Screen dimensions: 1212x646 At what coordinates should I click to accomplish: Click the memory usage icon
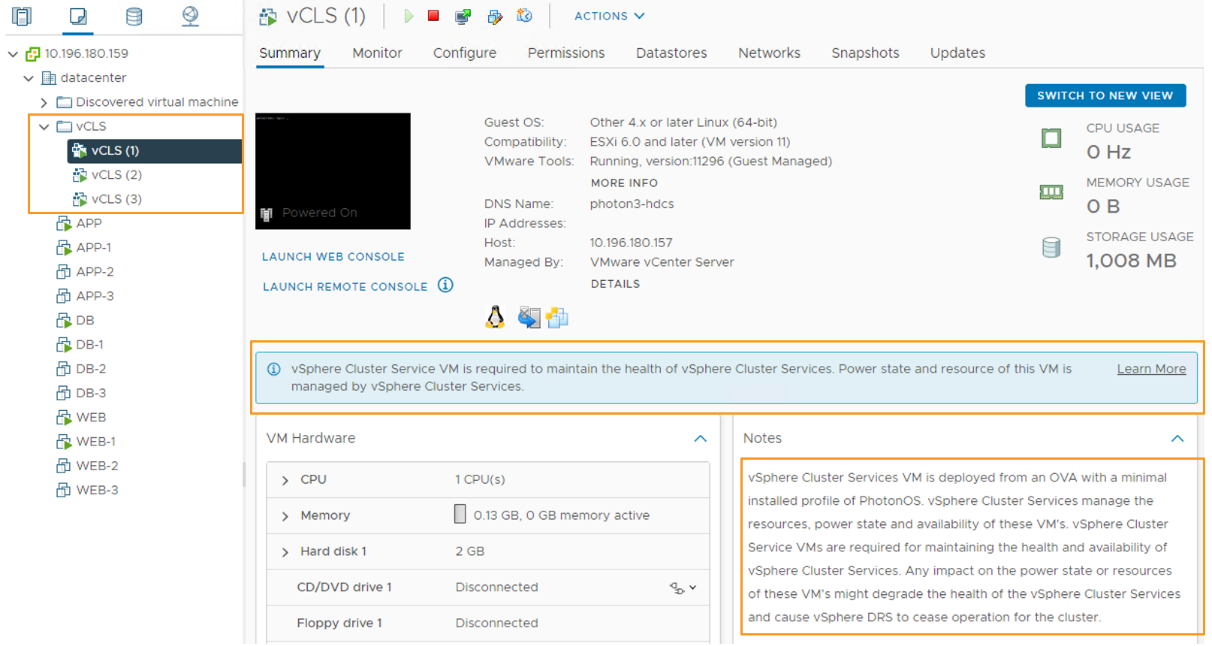pos(1051,192)
